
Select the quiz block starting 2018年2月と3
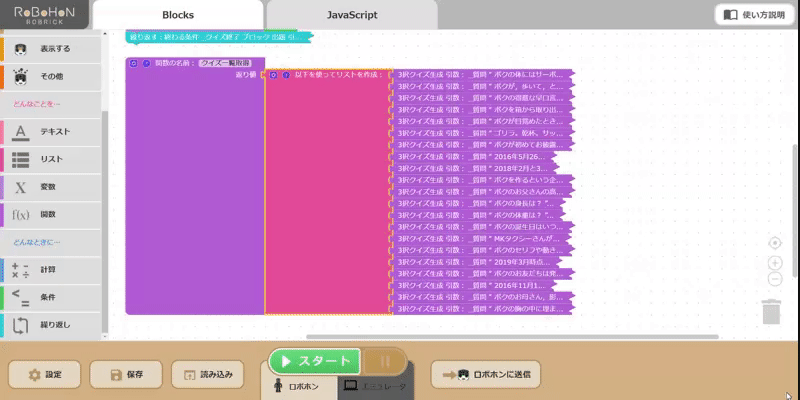474,168
